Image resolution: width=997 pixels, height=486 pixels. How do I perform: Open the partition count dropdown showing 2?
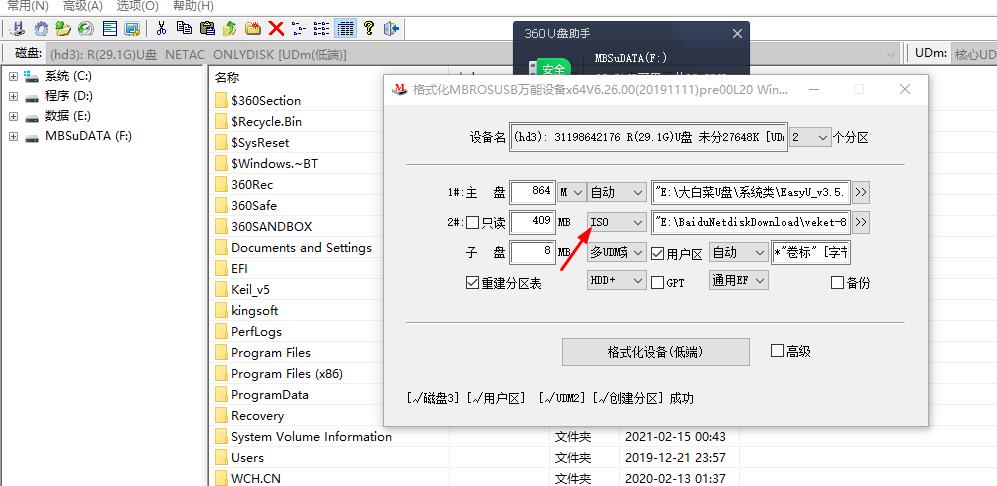tap(810, 137)
